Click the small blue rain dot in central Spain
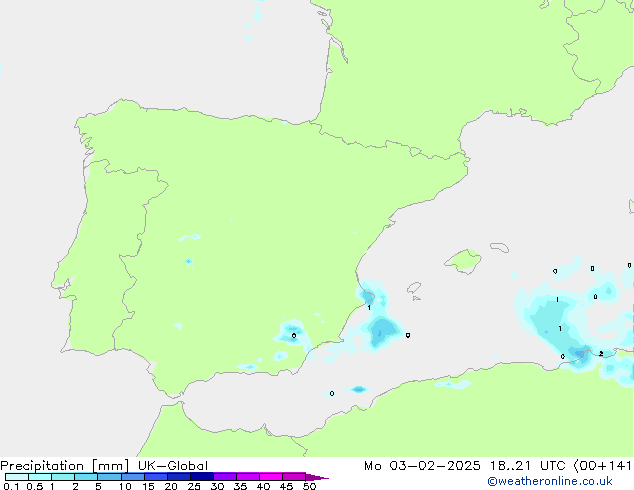634x490 pixels. 188,261
